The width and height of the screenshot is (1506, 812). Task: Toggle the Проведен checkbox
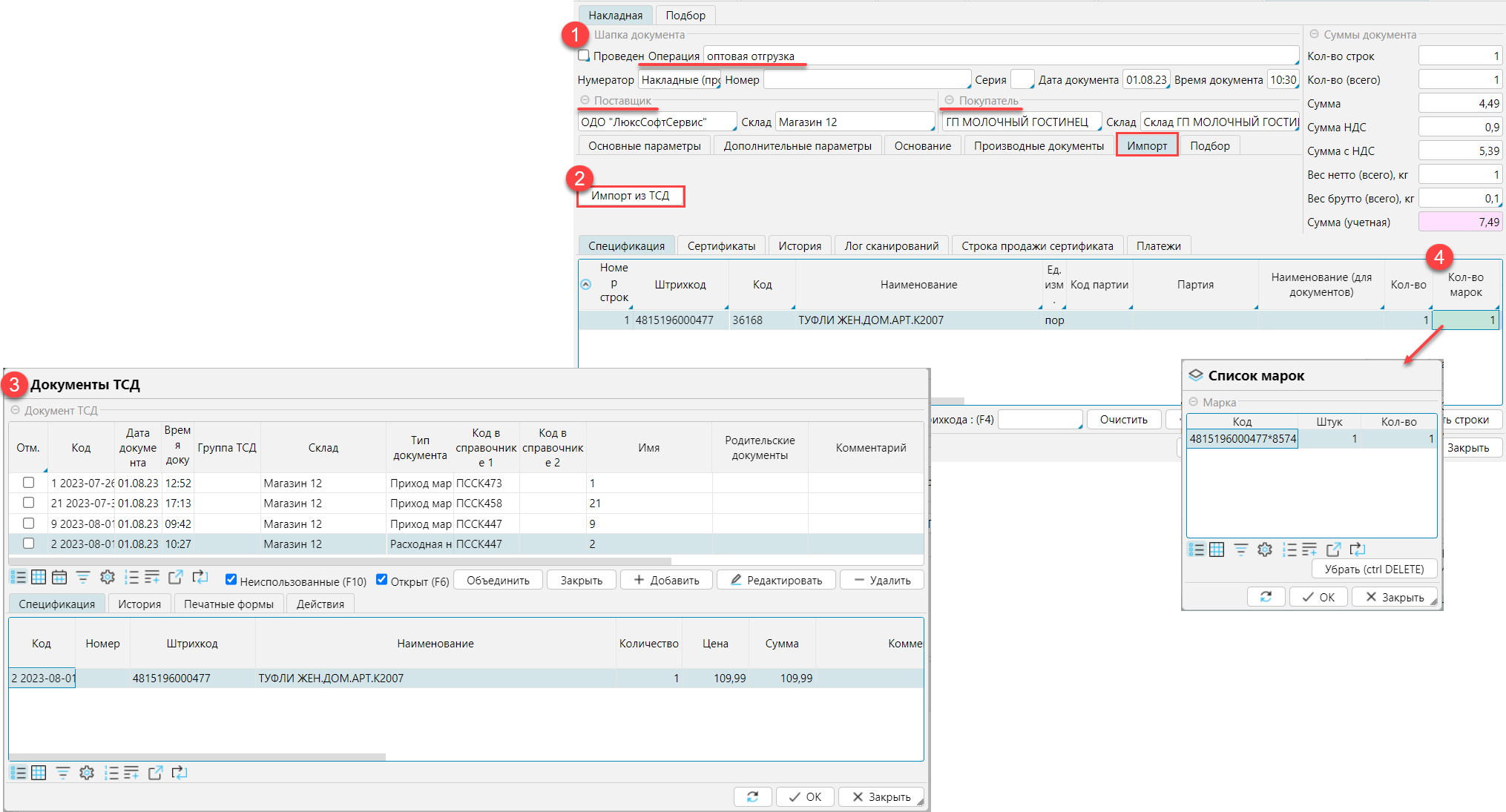pos(585,56)
